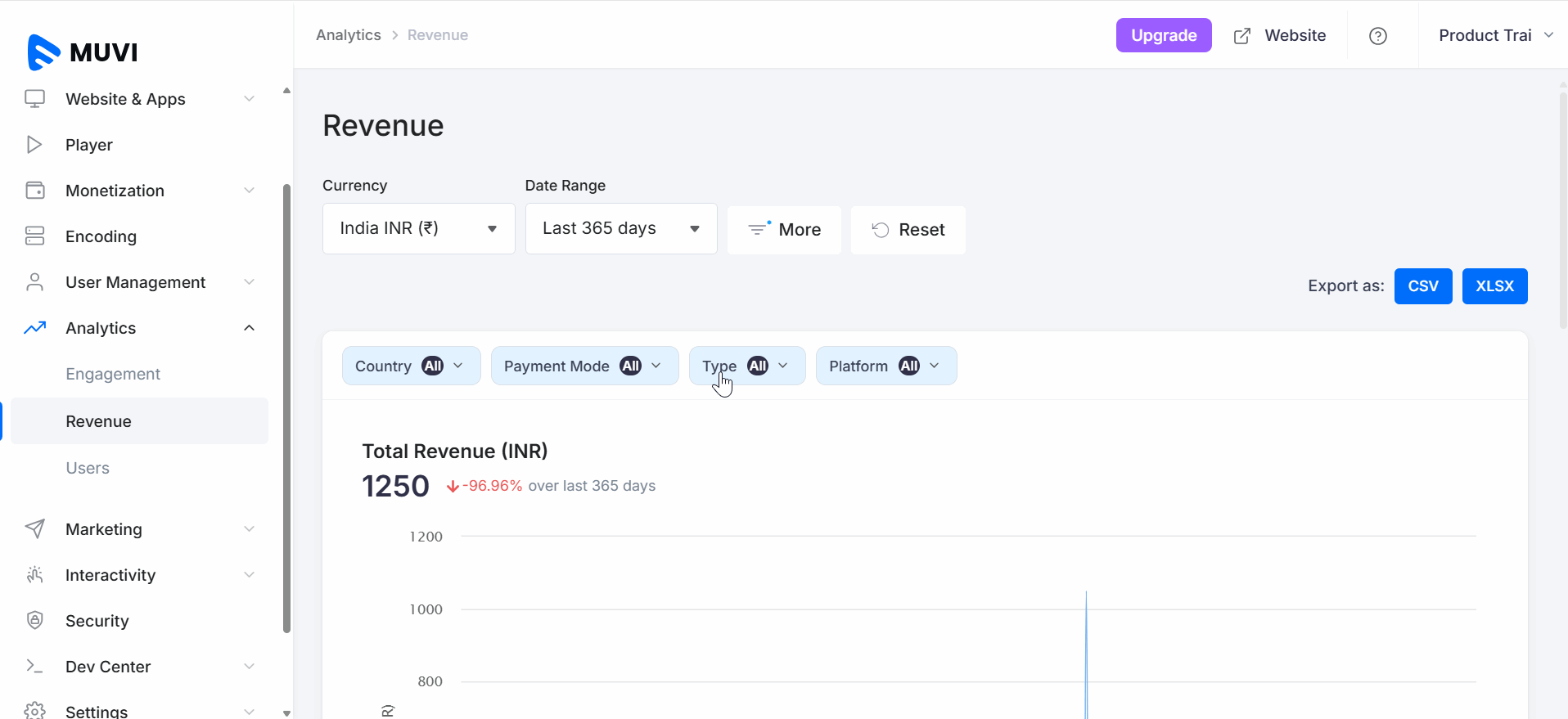
Task: Click the Reset filters button
Action: click(x=908, y=230)
